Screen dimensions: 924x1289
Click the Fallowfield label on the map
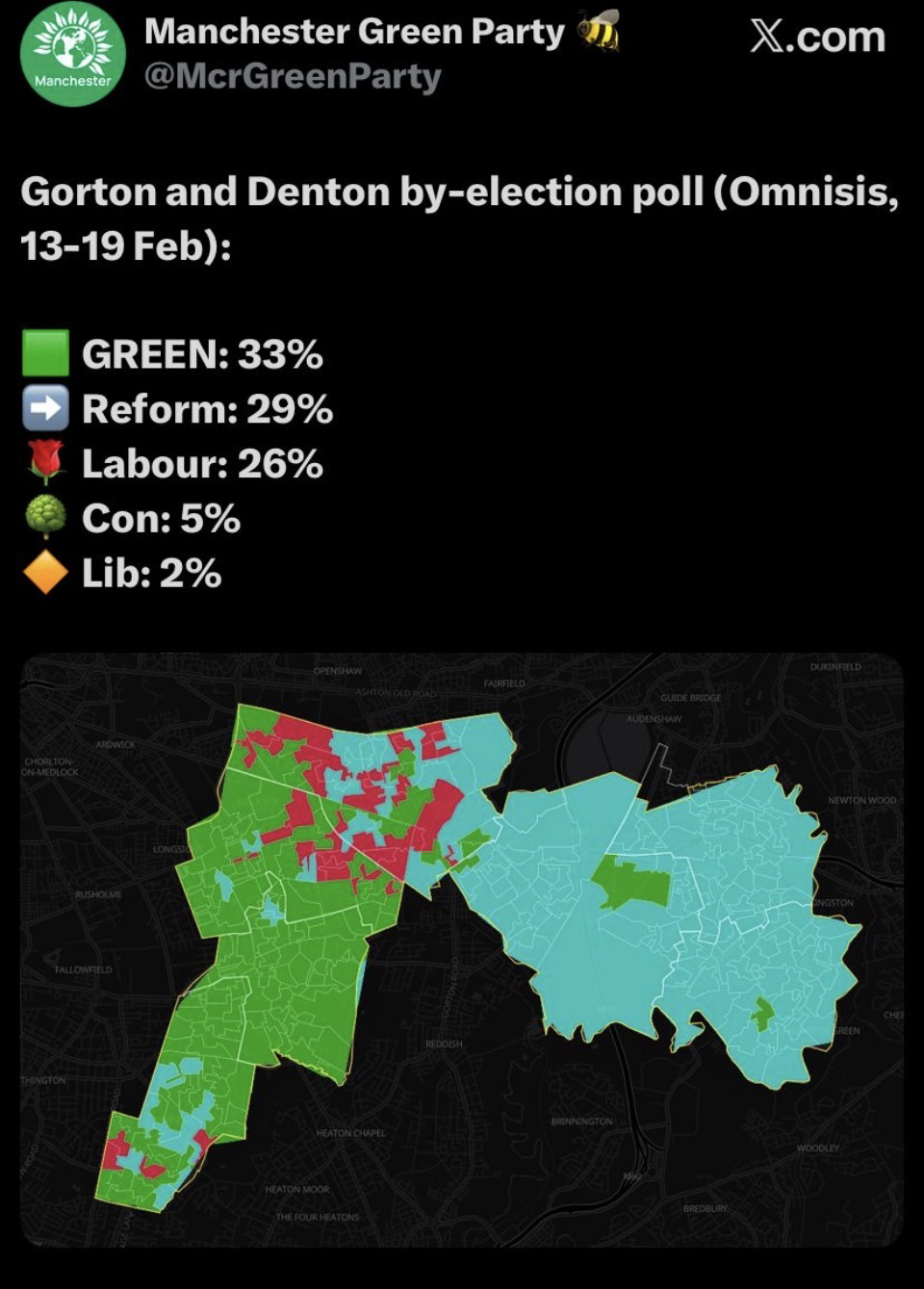[83, 969]
